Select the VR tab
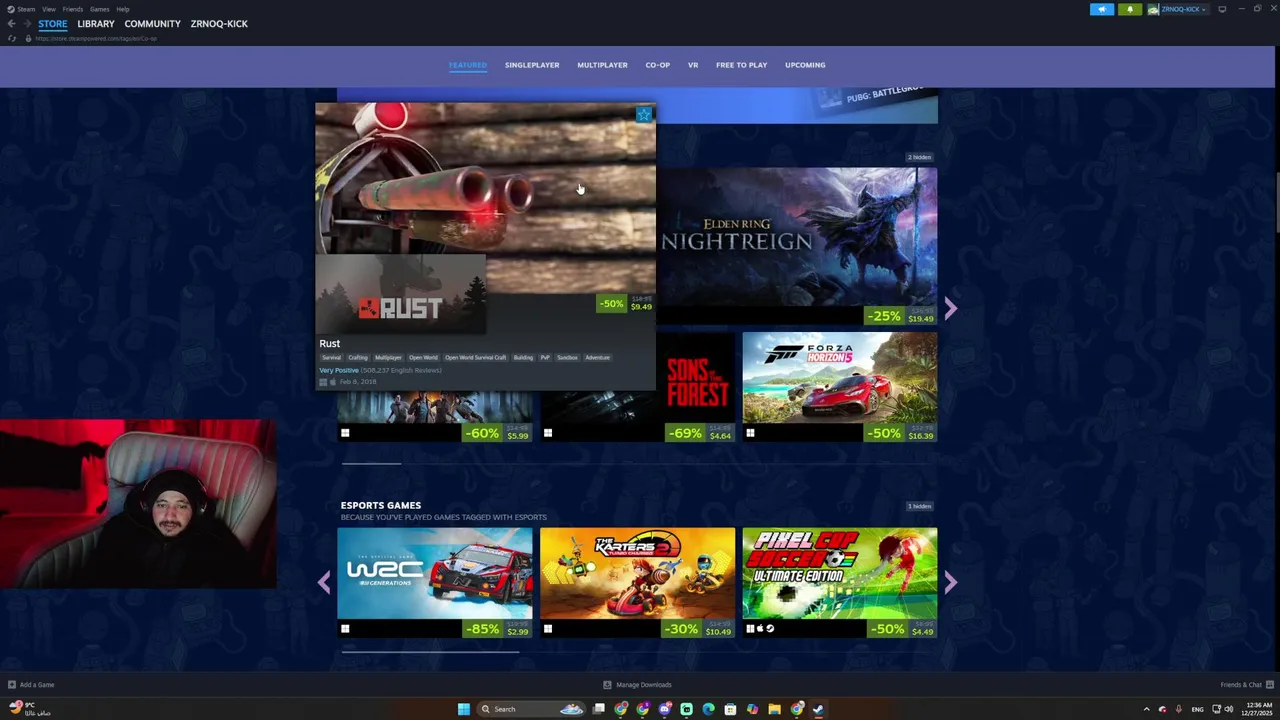 coord(693,65)
